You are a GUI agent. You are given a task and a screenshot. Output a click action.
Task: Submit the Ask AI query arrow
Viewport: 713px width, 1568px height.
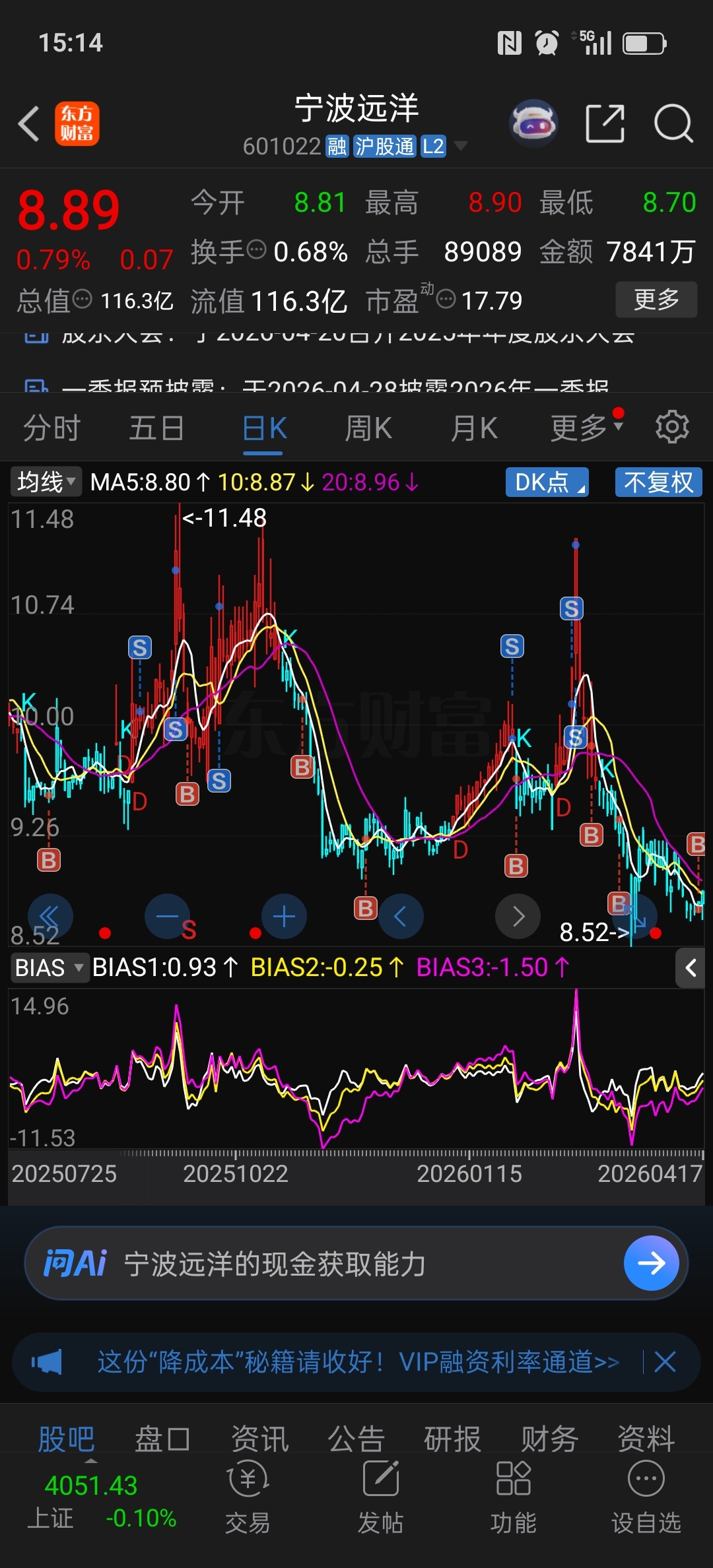pos(652,1263)
